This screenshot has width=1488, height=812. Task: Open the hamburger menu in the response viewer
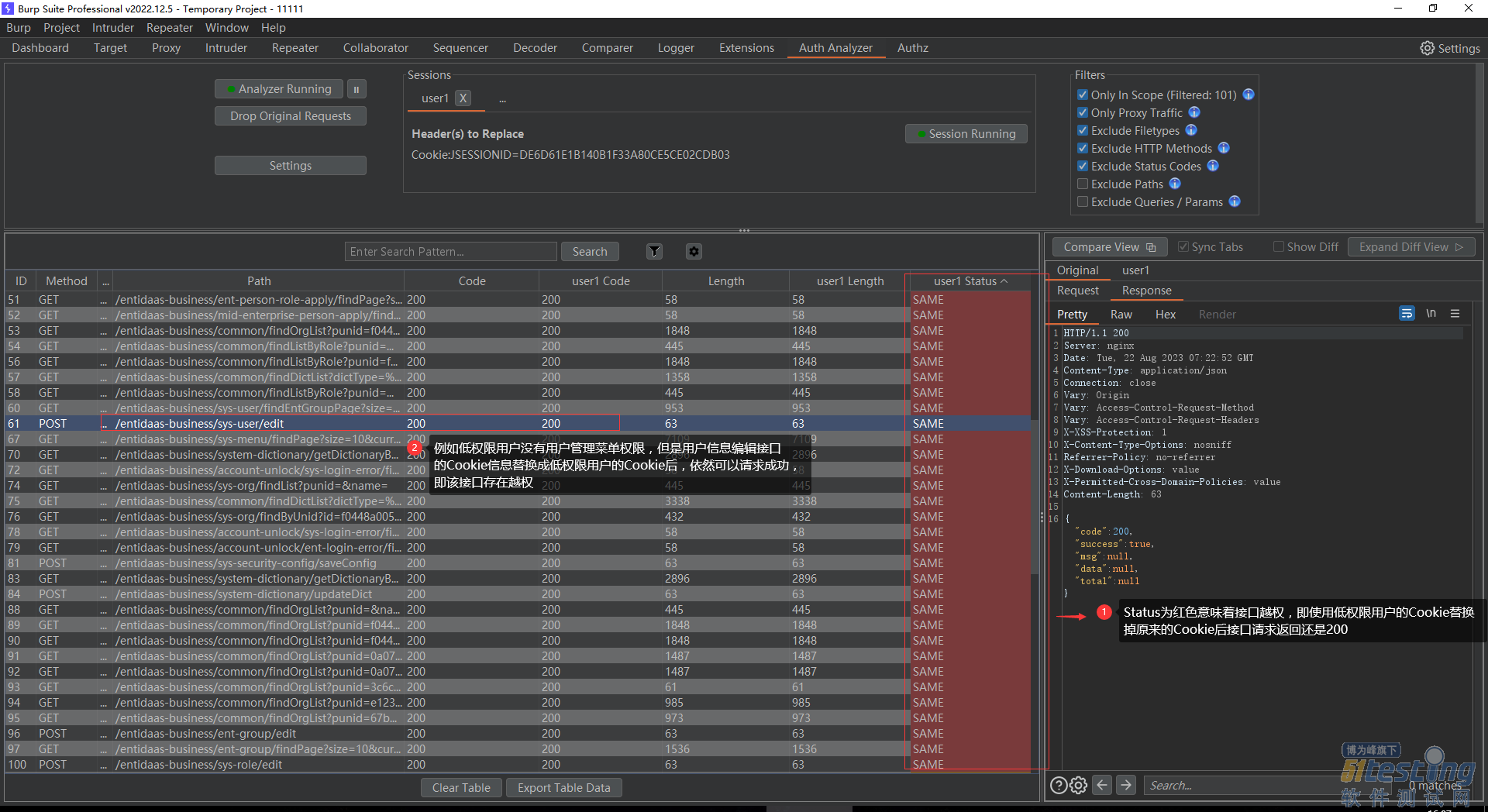(x=1455, y=313)
